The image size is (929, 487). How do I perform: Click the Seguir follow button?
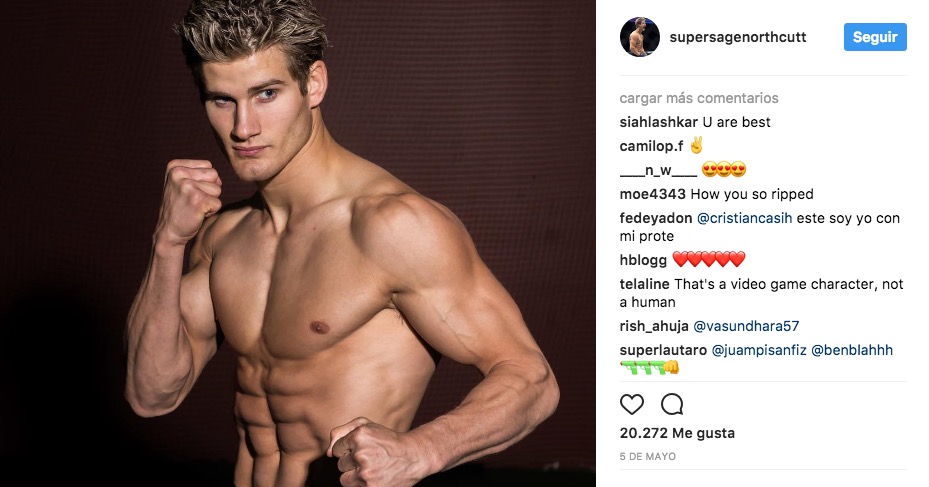(875, 37)
